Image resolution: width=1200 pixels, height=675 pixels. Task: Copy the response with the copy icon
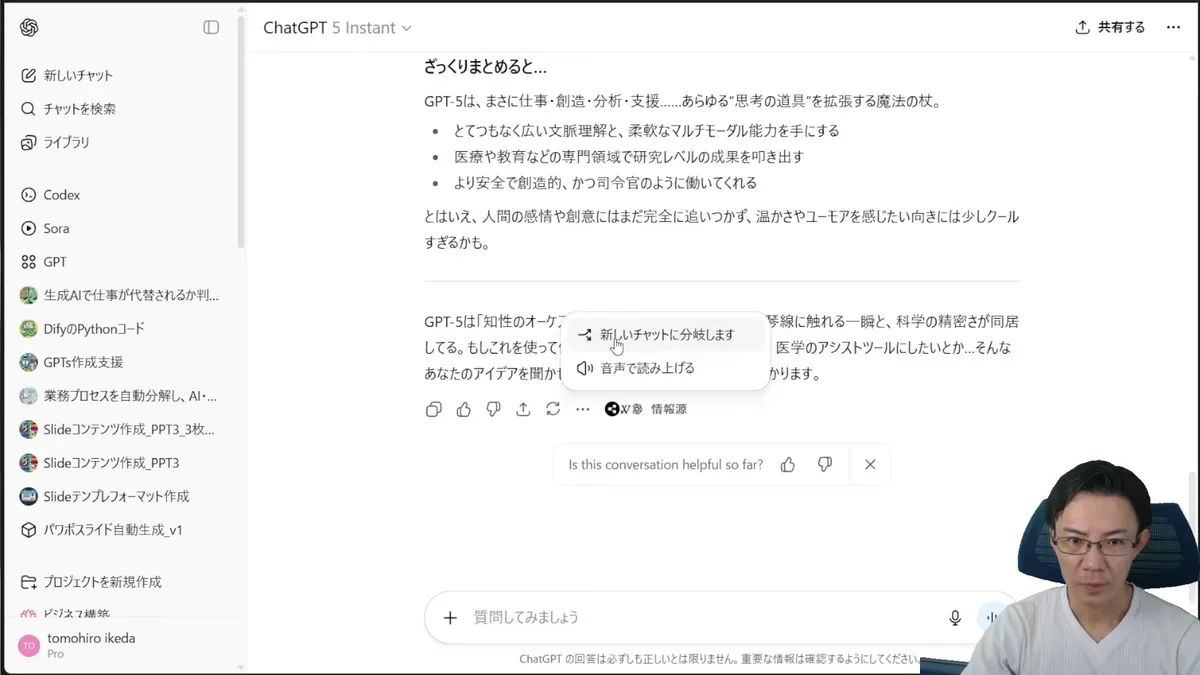pos(434,409)
